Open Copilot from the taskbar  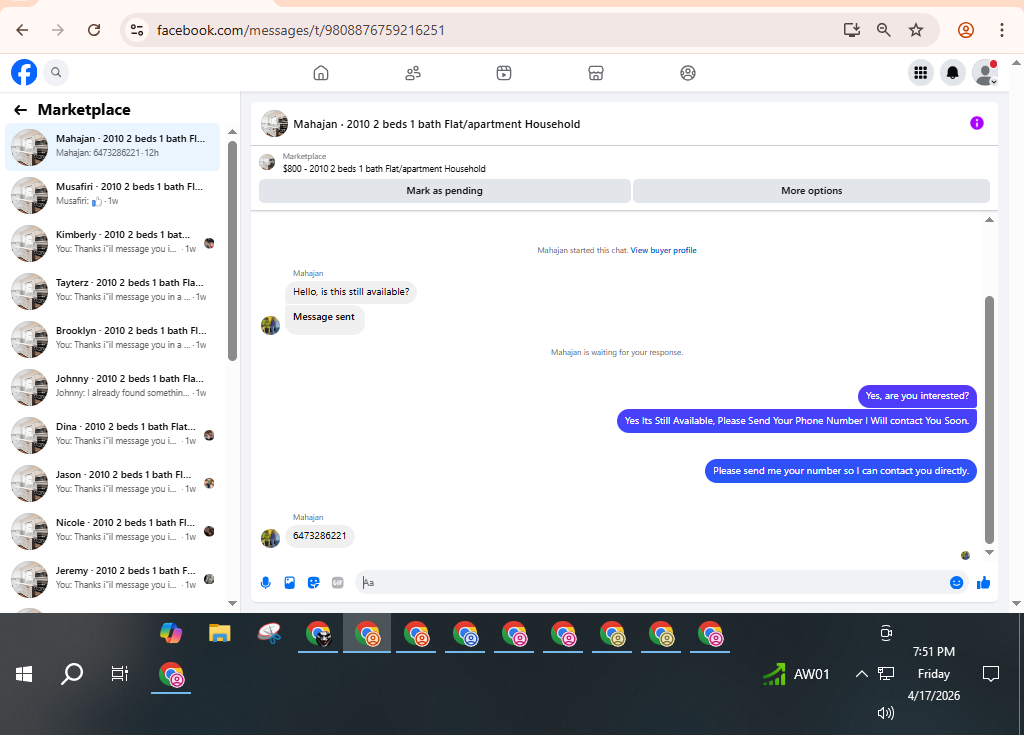click(171, 633)
